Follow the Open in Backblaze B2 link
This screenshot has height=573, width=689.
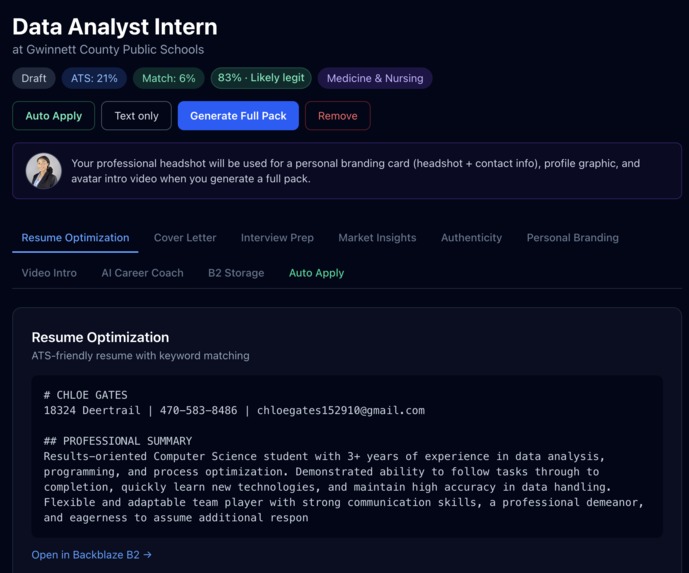[x=91, y=555]
